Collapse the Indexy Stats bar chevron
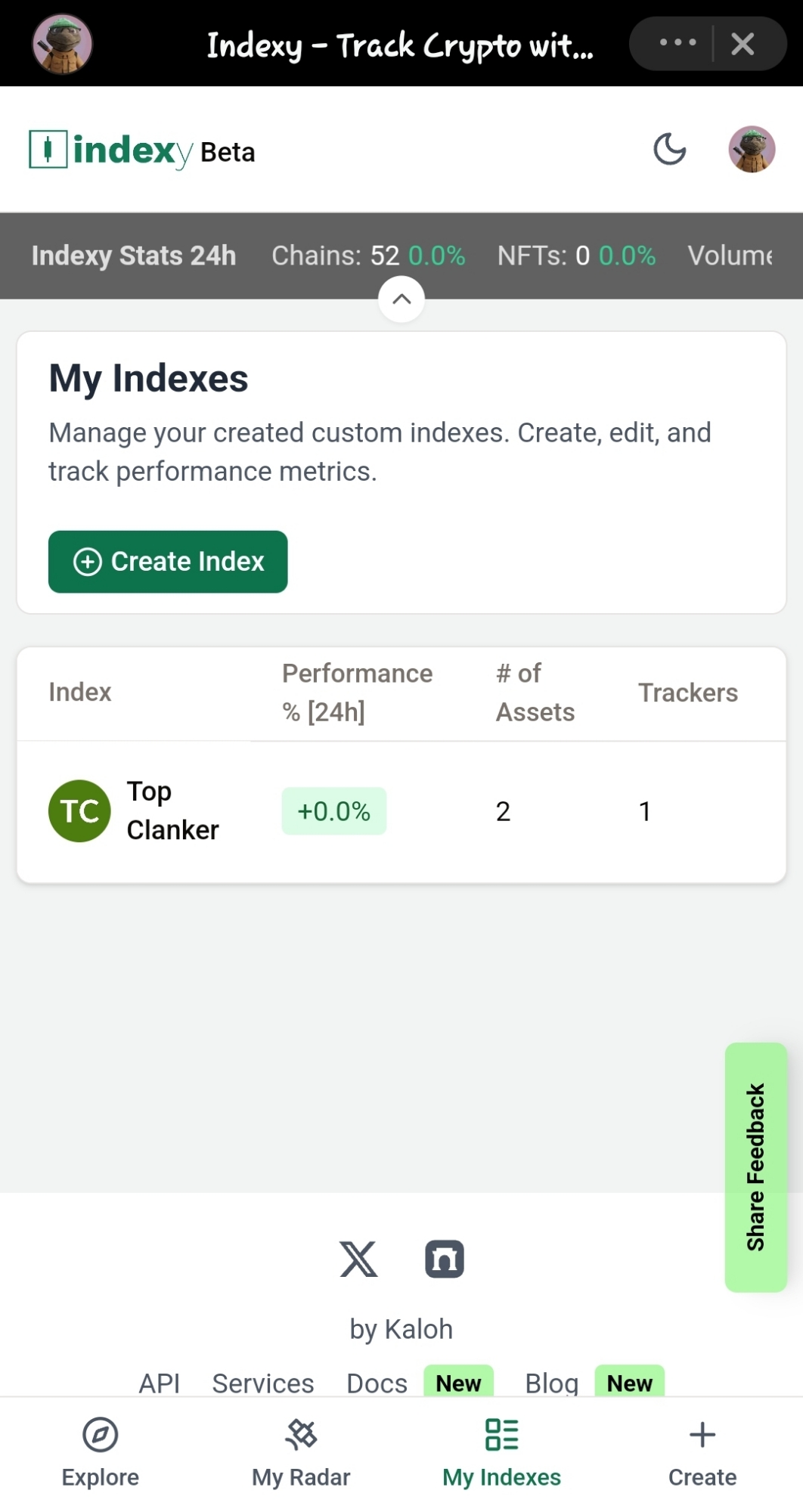Image resolution: width=803 pixels, height=1512 pixels. click(401, 299)
